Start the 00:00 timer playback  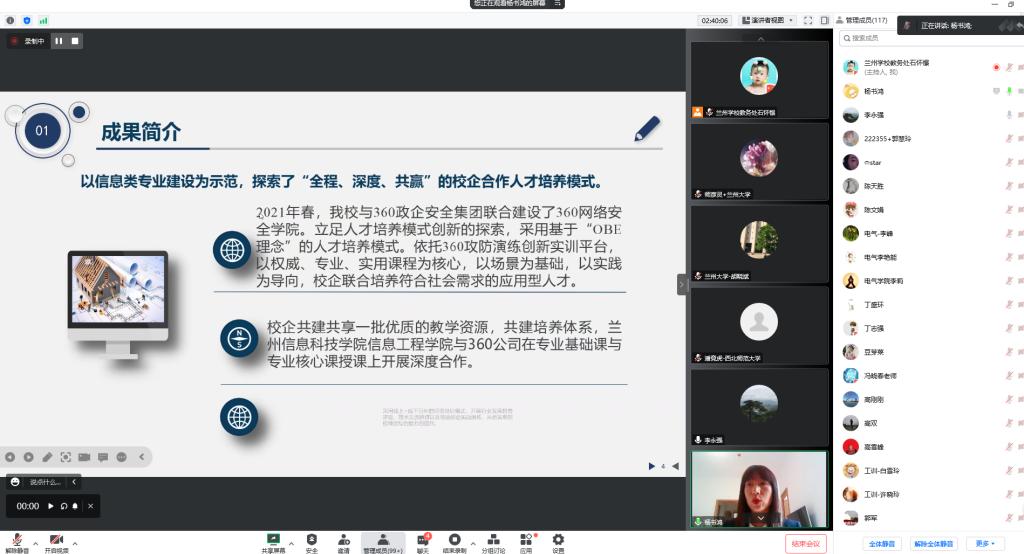(x=51, y=506)
